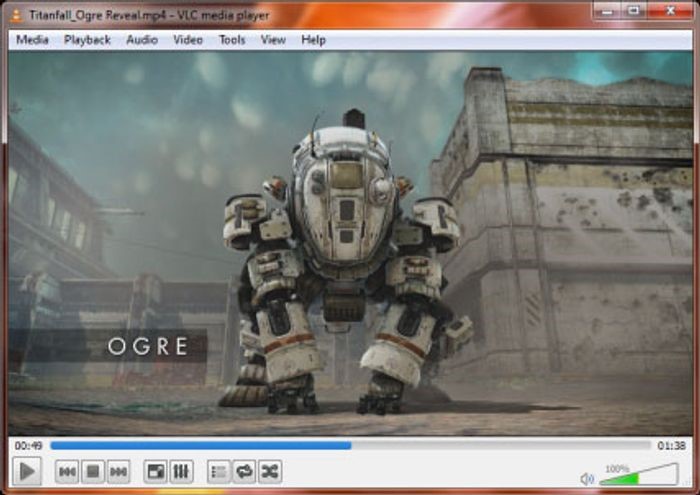The height and width of the screenshot is (495, 700).
Task: Toggle shuffle random playback
Action: point(269,471)
